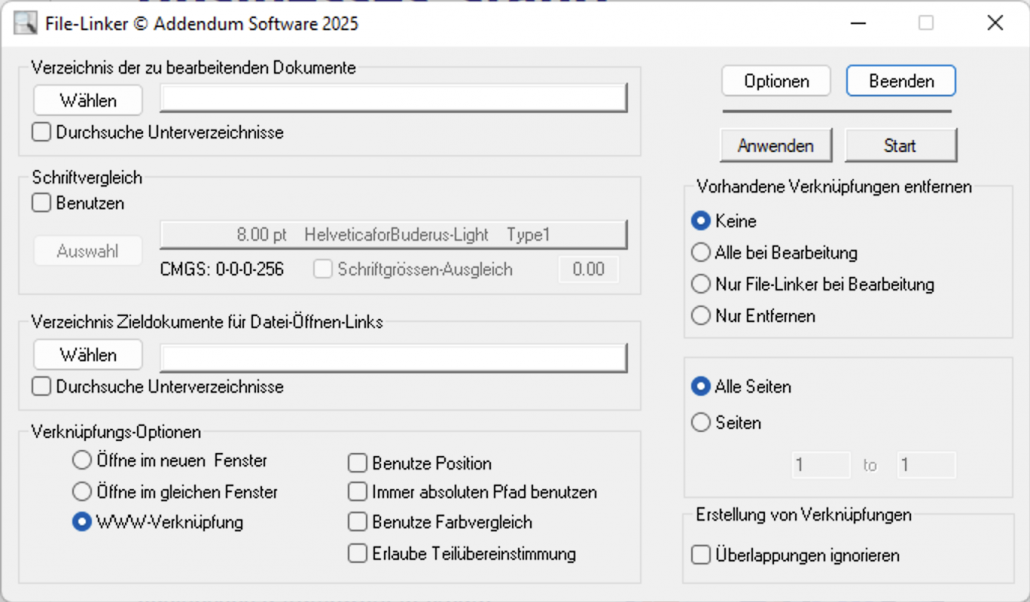Toggle Schriftgrössen-Ausgleich checkbox
The width and height of the screenshot is (1030, 602).
tap(323, 269)
